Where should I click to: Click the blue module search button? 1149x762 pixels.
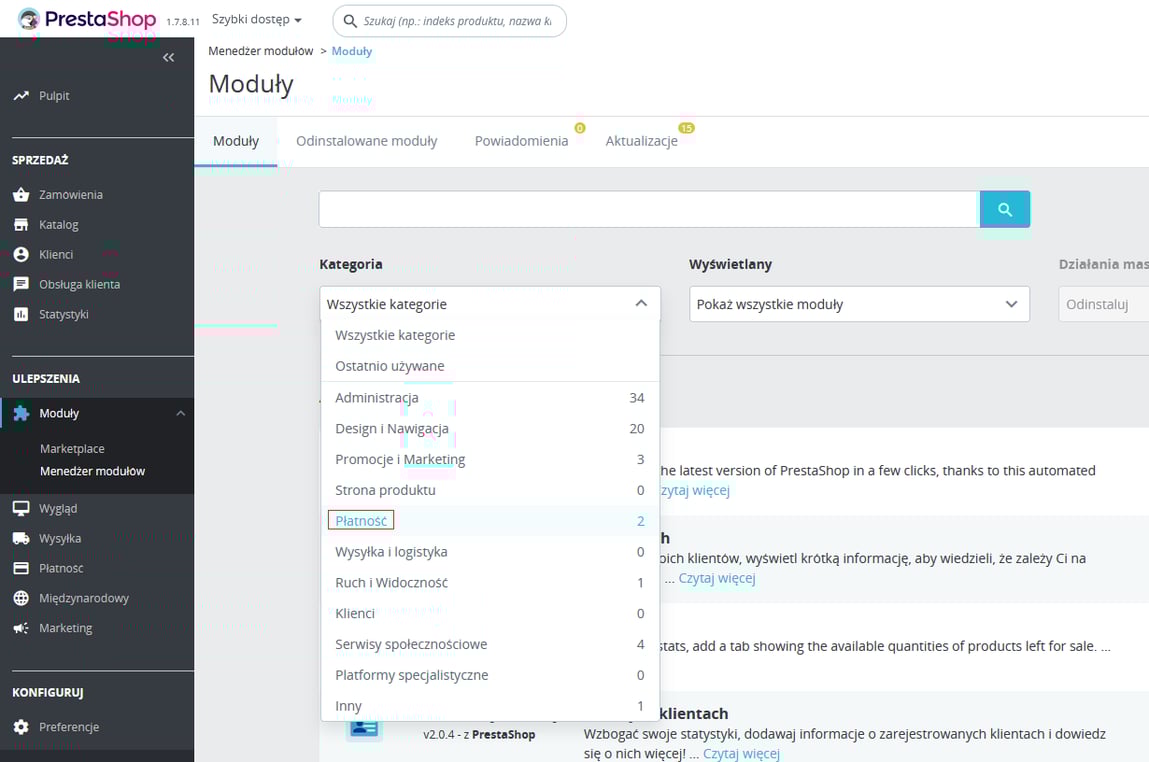coord(1005,210)
